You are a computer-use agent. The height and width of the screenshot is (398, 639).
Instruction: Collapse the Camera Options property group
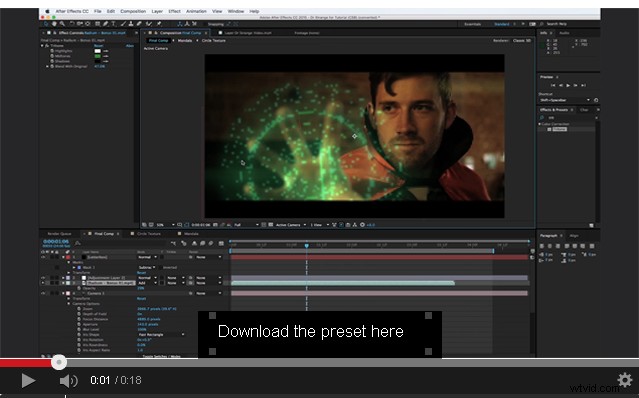(x=69, y=303)
